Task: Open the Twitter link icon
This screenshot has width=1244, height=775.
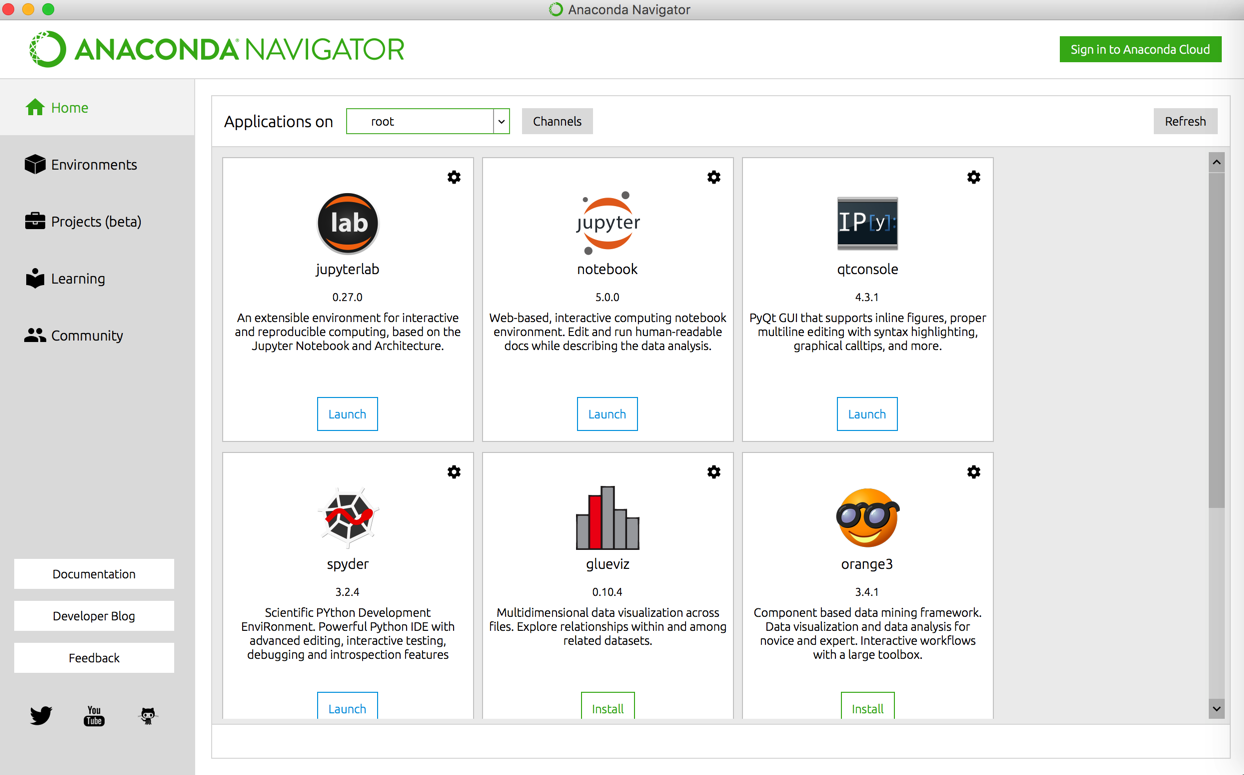Action: coord(41,716)
